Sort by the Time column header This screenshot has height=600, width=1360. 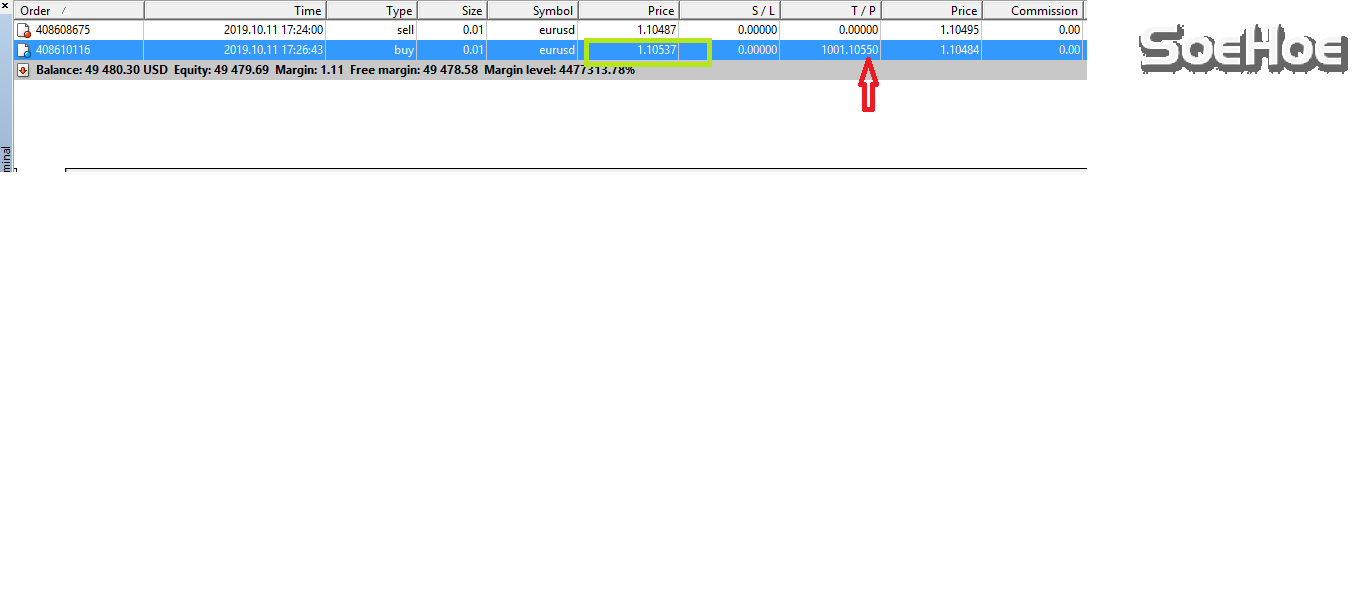(307, 11)
